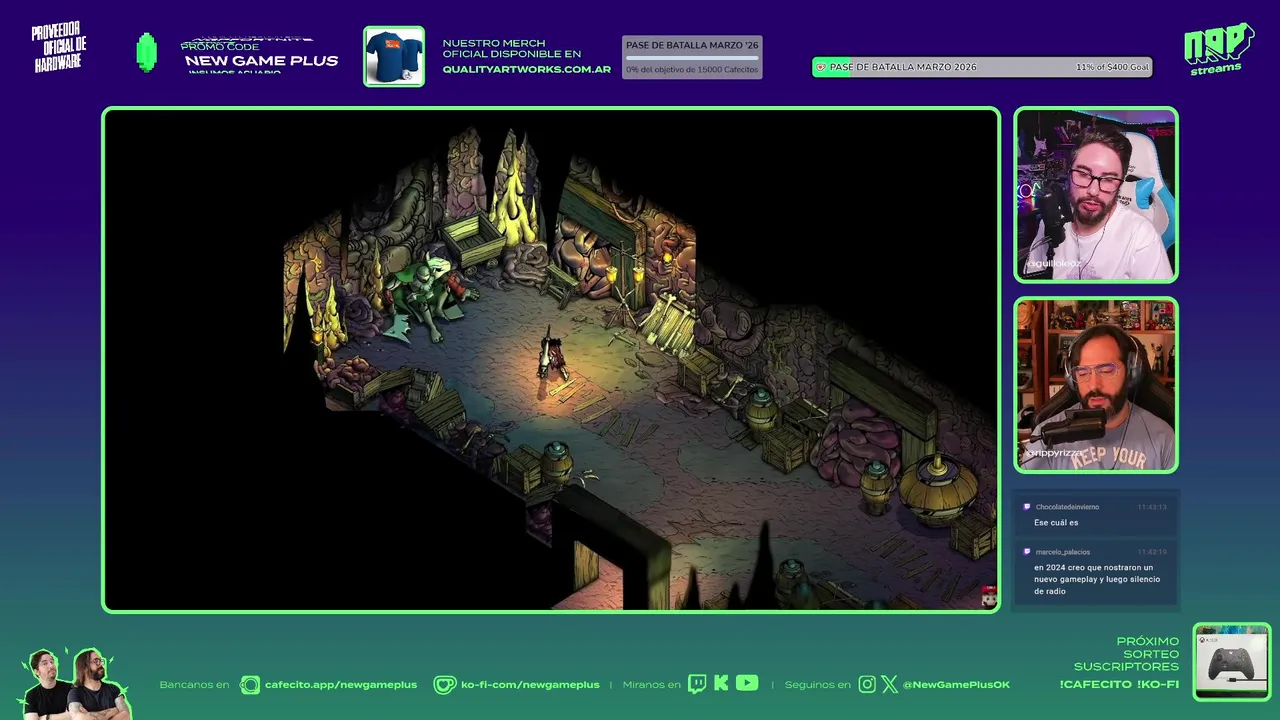Click the 'PRÓXIMO SORTEO SUSCRIPTORES' text

(1127, 654)
